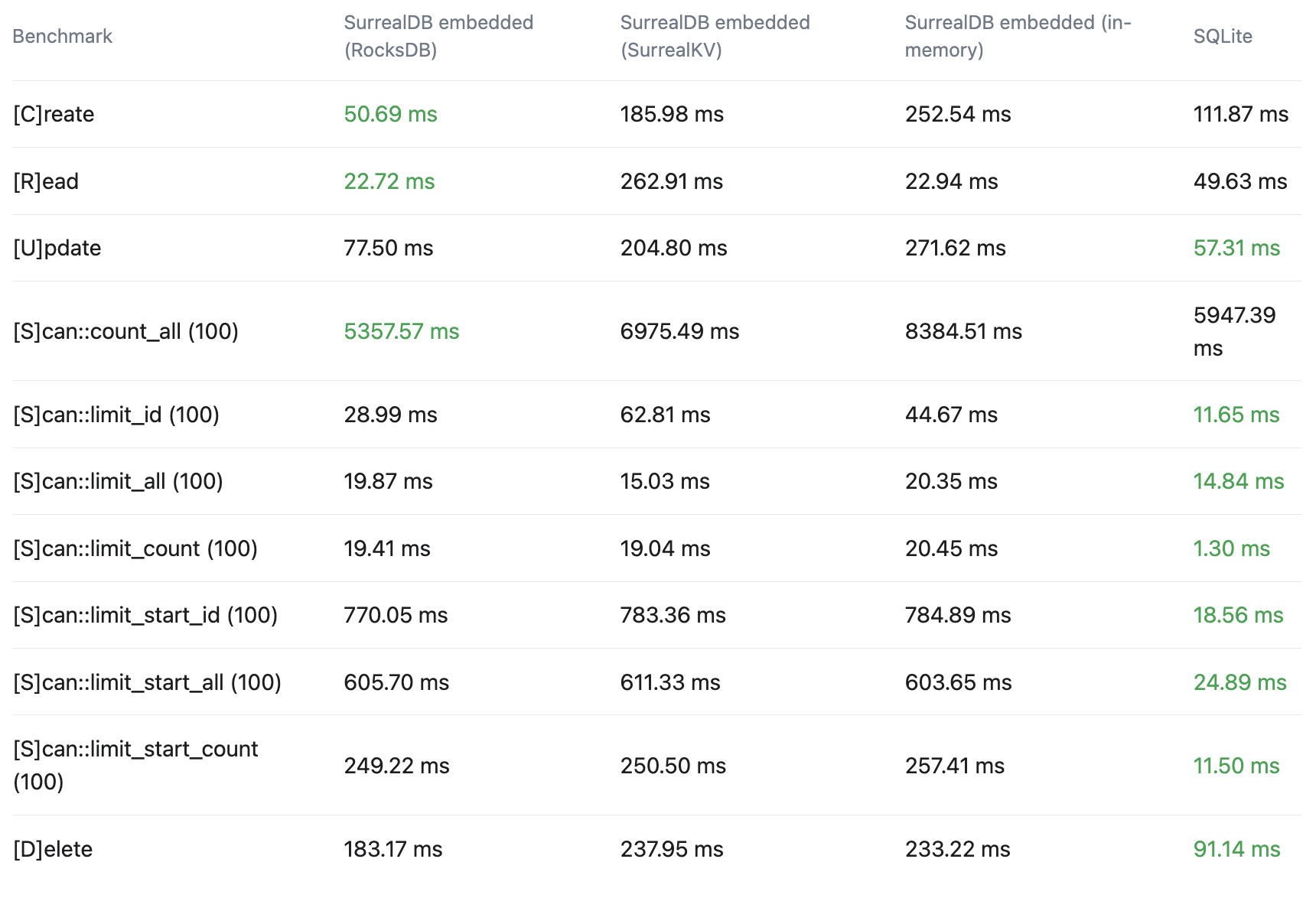Click the green 24.89 ms value
The image size is (1316, 898).
pos(1240,682)
